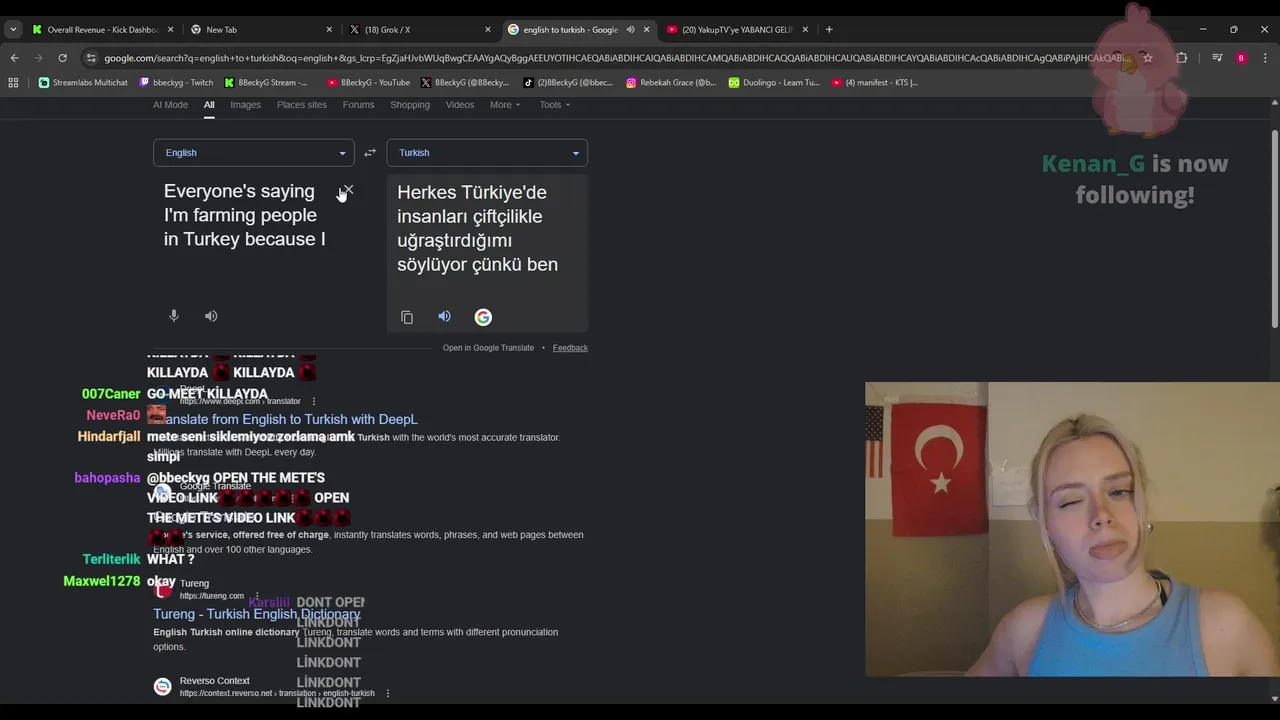Switch to the Grok / X tab

point(420,30)
